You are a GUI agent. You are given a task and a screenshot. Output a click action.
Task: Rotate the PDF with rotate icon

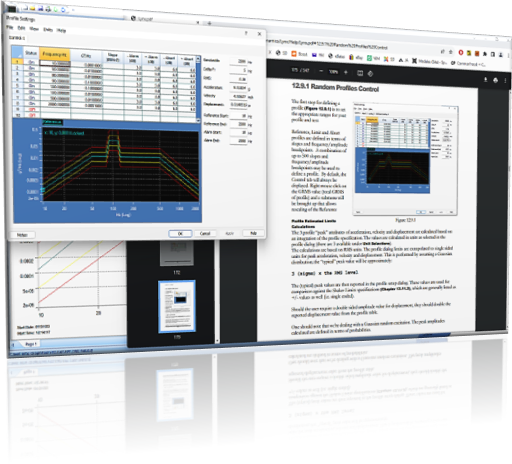point(370,73)
